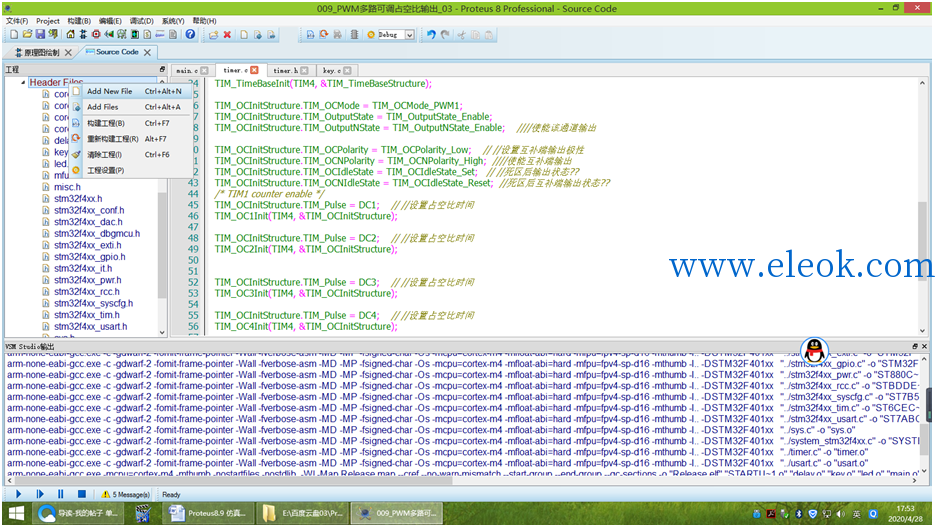Click the Source Code toolbar icon

[160, 35]
